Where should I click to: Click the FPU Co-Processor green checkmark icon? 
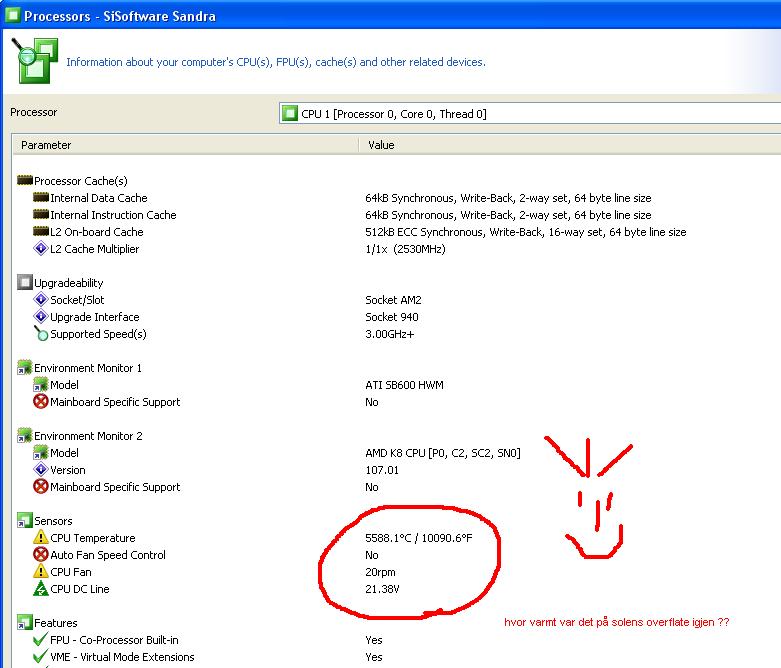[x=40, y=639]
